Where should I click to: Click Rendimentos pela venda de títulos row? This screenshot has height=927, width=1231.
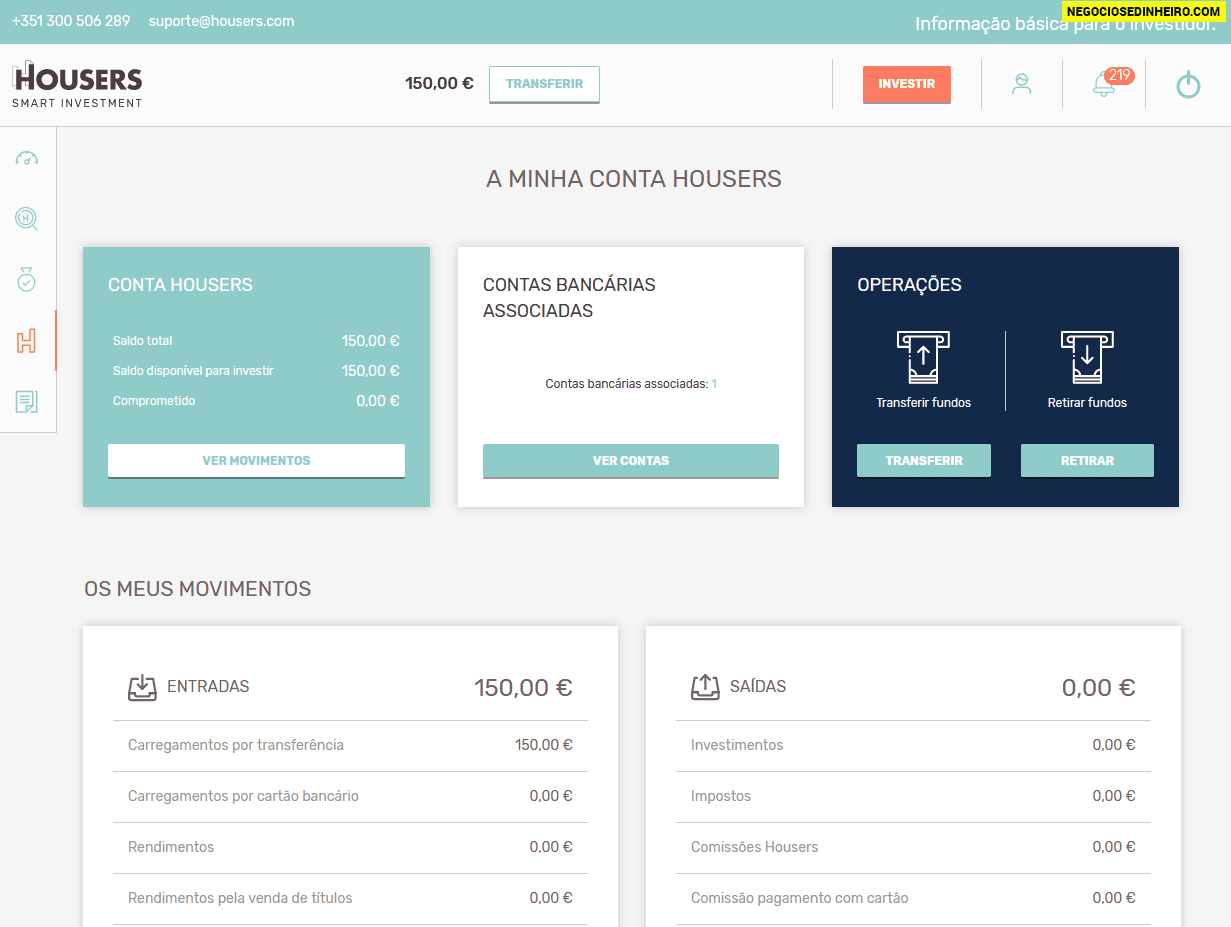(x=350, y=898)
